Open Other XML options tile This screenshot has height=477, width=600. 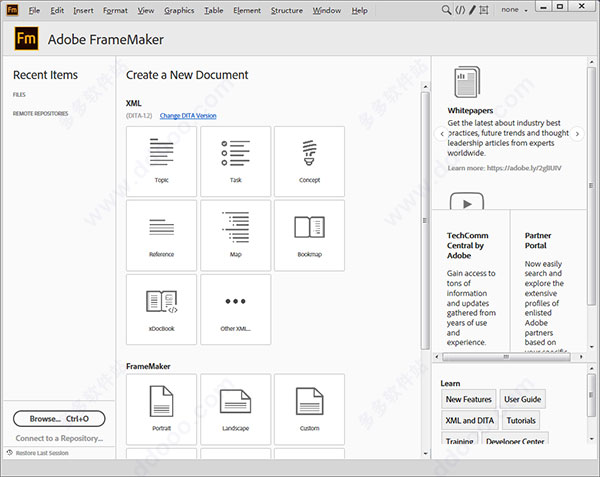click(x=235, y=309)
